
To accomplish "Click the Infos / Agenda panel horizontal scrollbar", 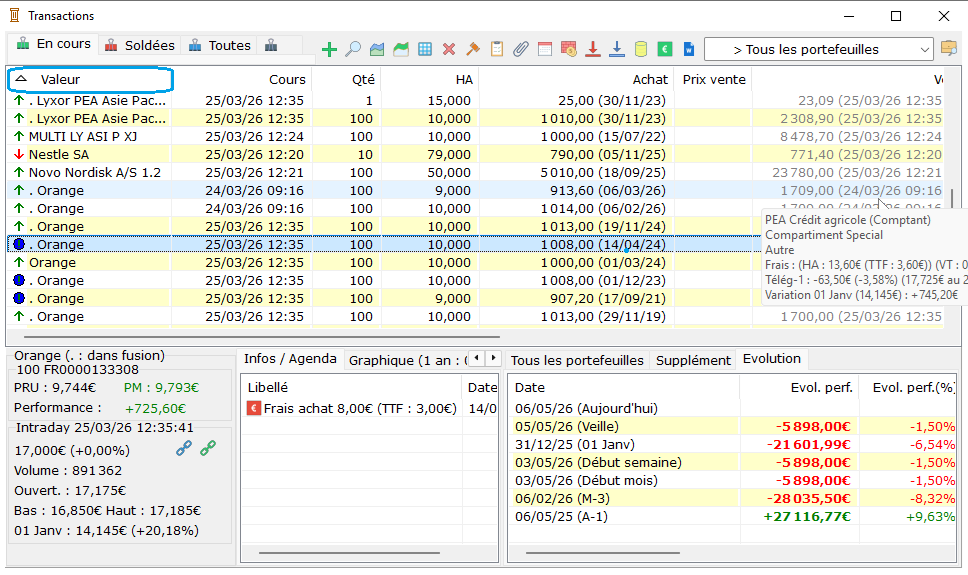I will pos(349,553).
